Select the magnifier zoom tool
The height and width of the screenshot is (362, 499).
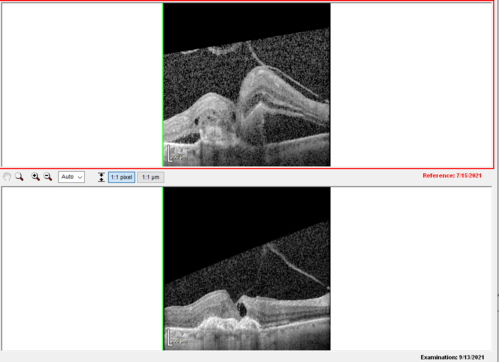[x=19, y=177]
